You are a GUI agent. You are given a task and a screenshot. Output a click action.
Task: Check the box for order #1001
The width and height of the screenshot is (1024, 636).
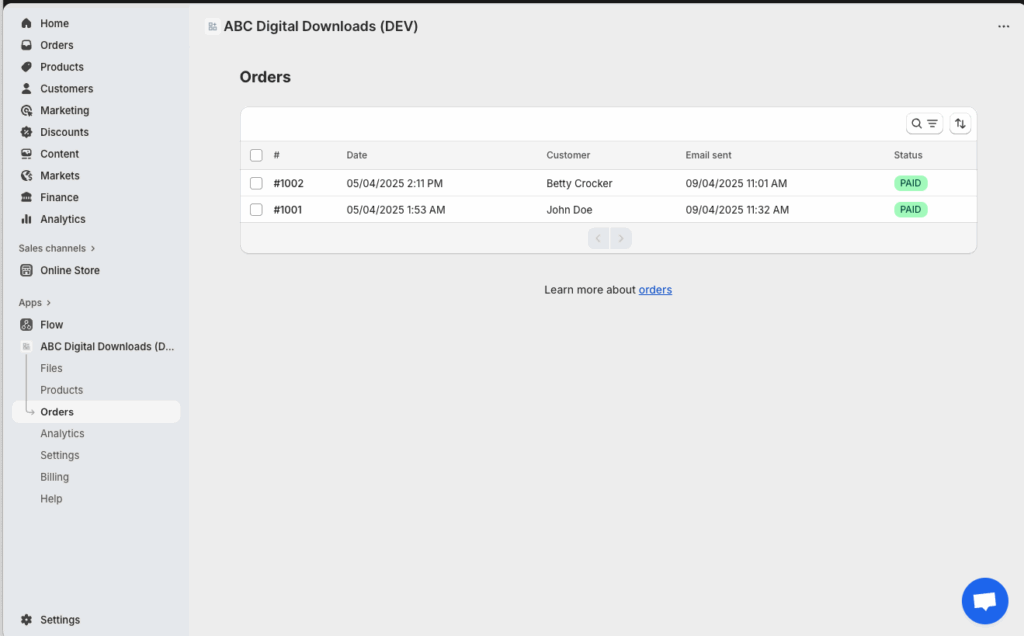tap(256, 210)
